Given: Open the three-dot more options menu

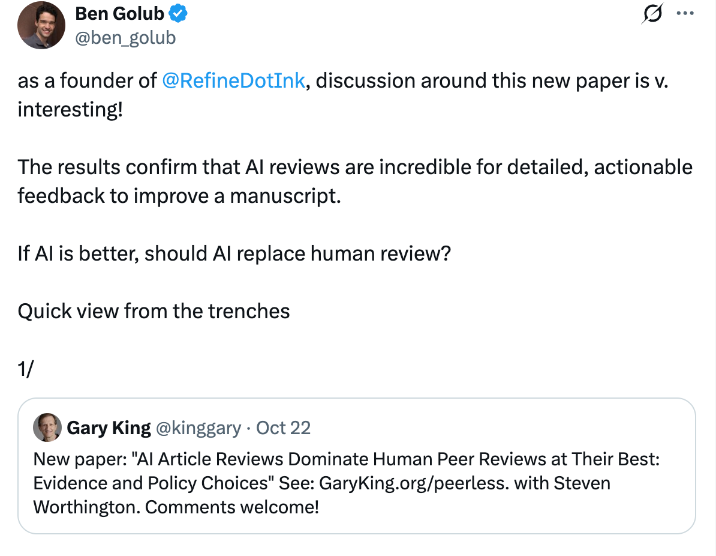Looking at the screenshot, I should pos(685,13).
